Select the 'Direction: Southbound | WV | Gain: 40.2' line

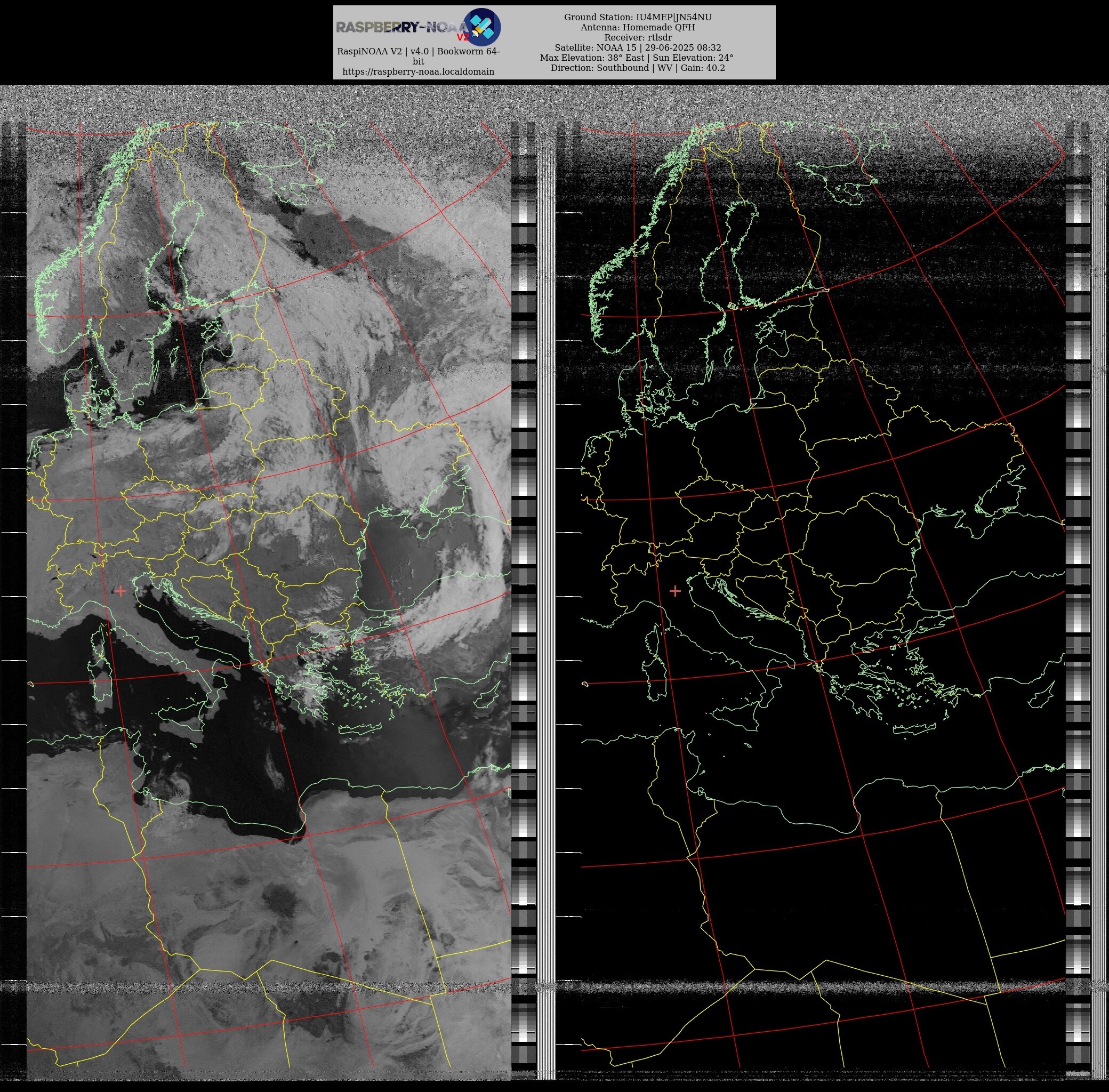coord(638,68)
